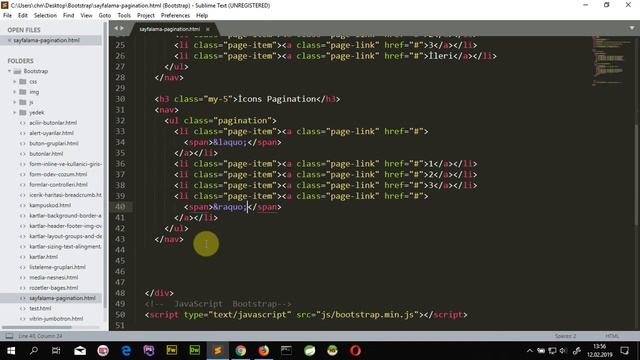Open form-odev-cozum.html in sidebar
Viewport: 640px width, 360px height.
[x=58, y=174]
